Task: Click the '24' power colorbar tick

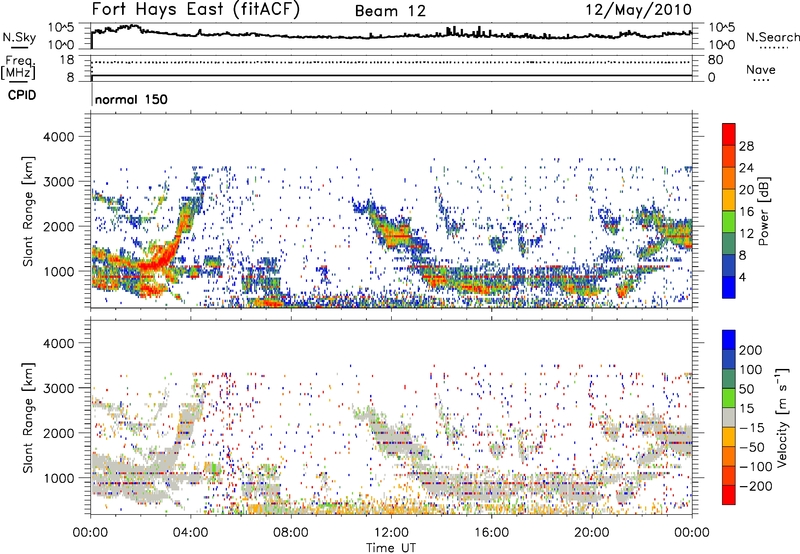Action: coord(746,168)
